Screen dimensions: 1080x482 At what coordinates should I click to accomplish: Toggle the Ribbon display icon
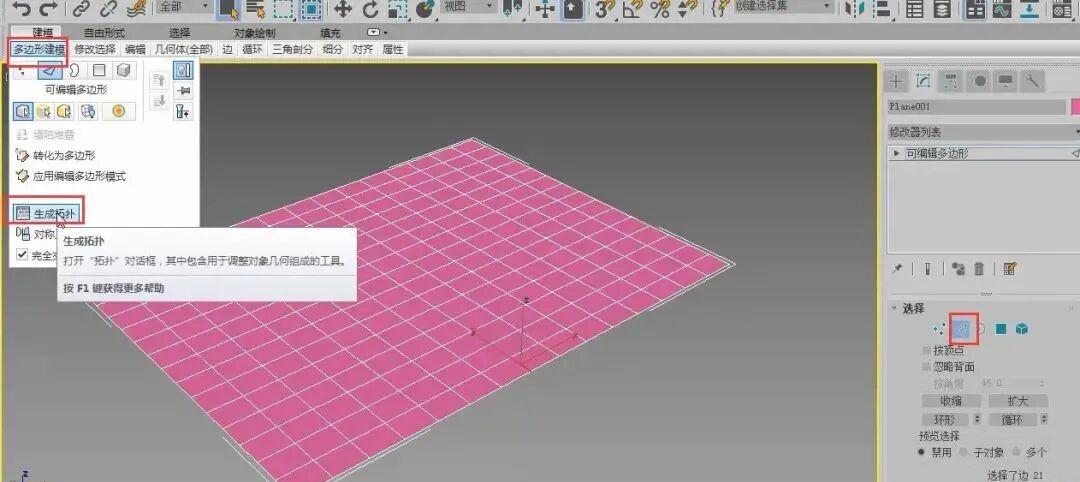tap(975, 8)
